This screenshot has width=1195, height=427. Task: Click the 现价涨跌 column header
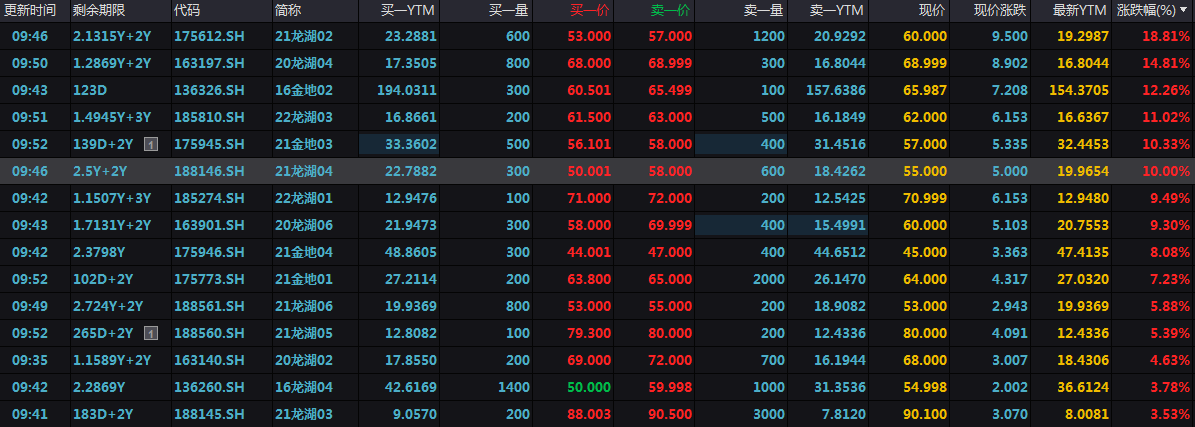click(x=1001, y=11)
